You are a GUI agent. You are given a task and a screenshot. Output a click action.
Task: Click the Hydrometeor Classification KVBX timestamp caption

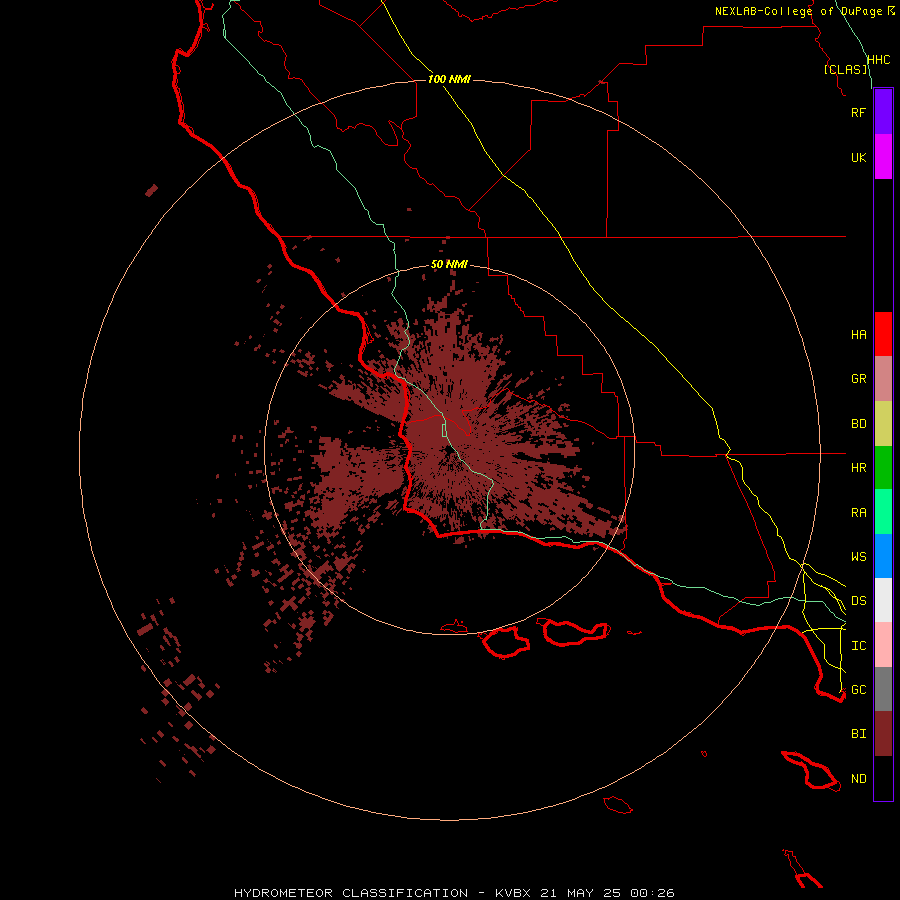coord(454,893)
